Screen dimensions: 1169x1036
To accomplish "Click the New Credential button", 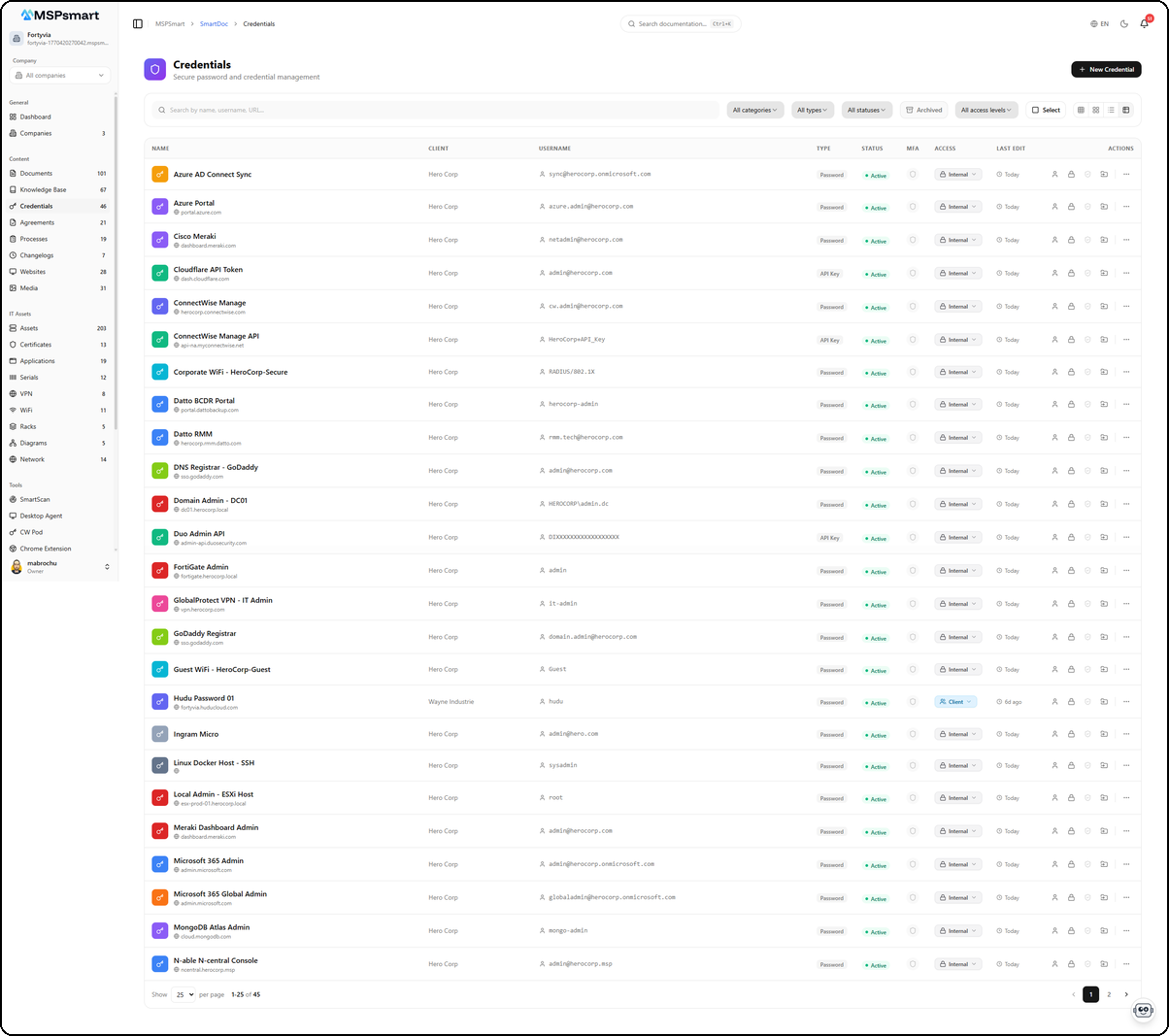I will 1106,69.
